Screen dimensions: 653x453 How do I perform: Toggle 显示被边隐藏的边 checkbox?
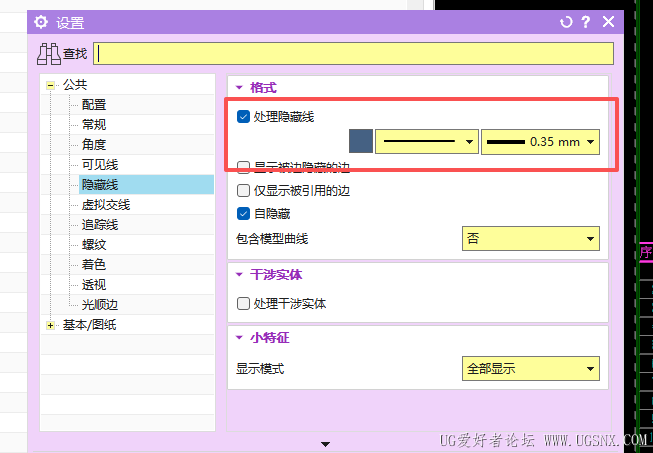[x=243, y=167]
